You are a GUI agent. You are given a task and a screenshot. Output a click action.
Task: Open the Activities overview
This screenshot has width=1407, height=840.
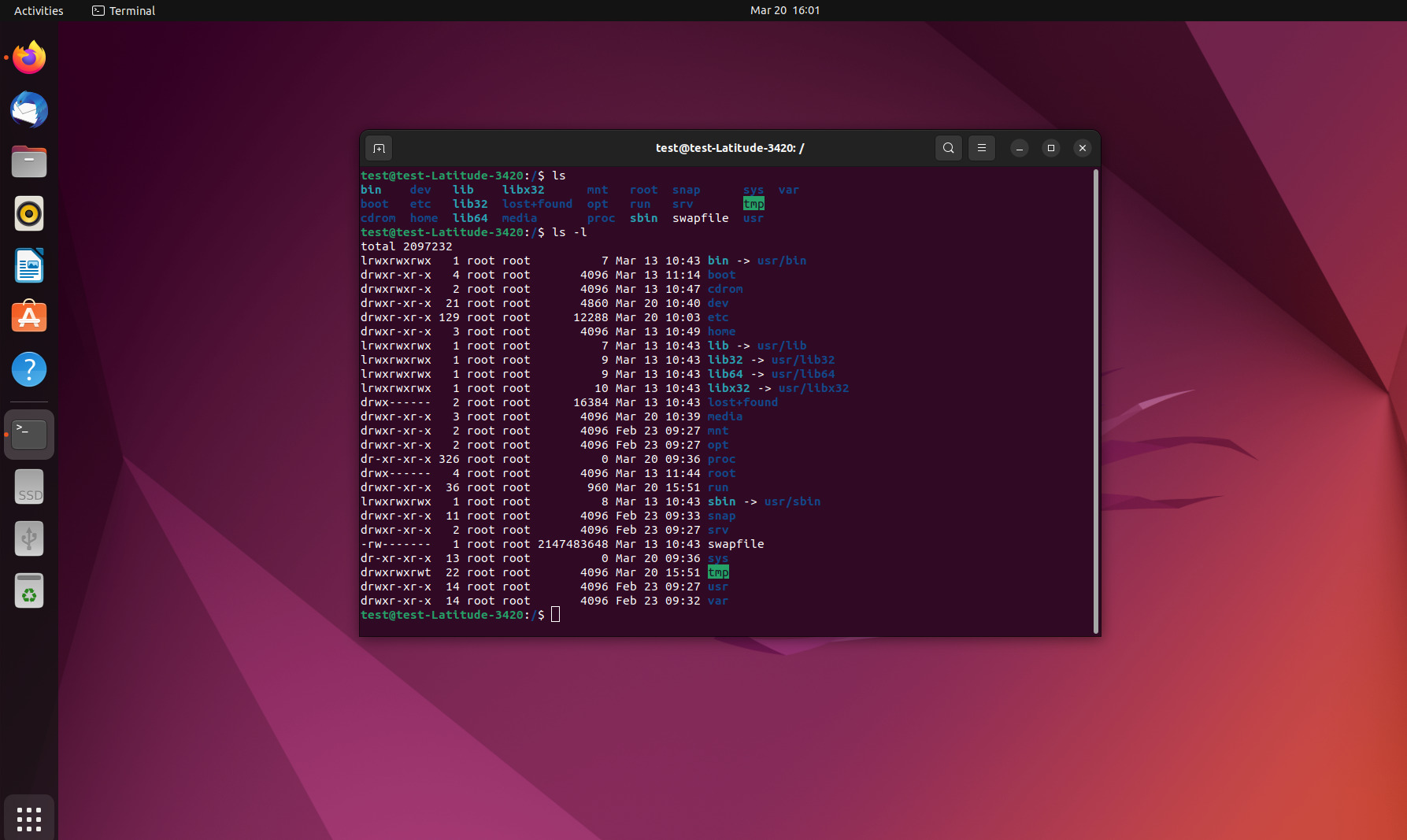[x=39, y=10]
